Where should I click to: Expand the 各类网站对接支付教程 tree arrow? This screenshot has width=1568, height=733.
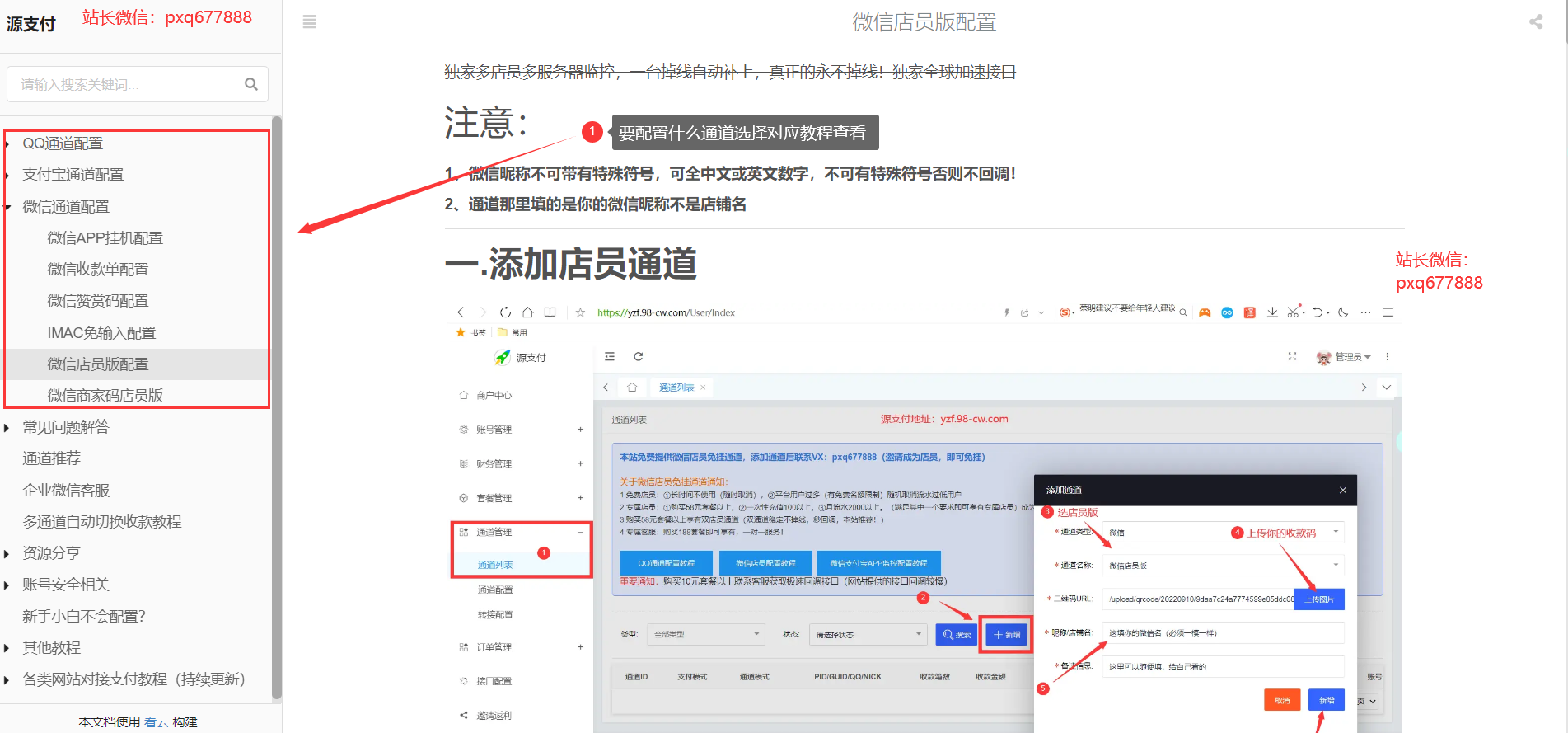click(7, 679)
